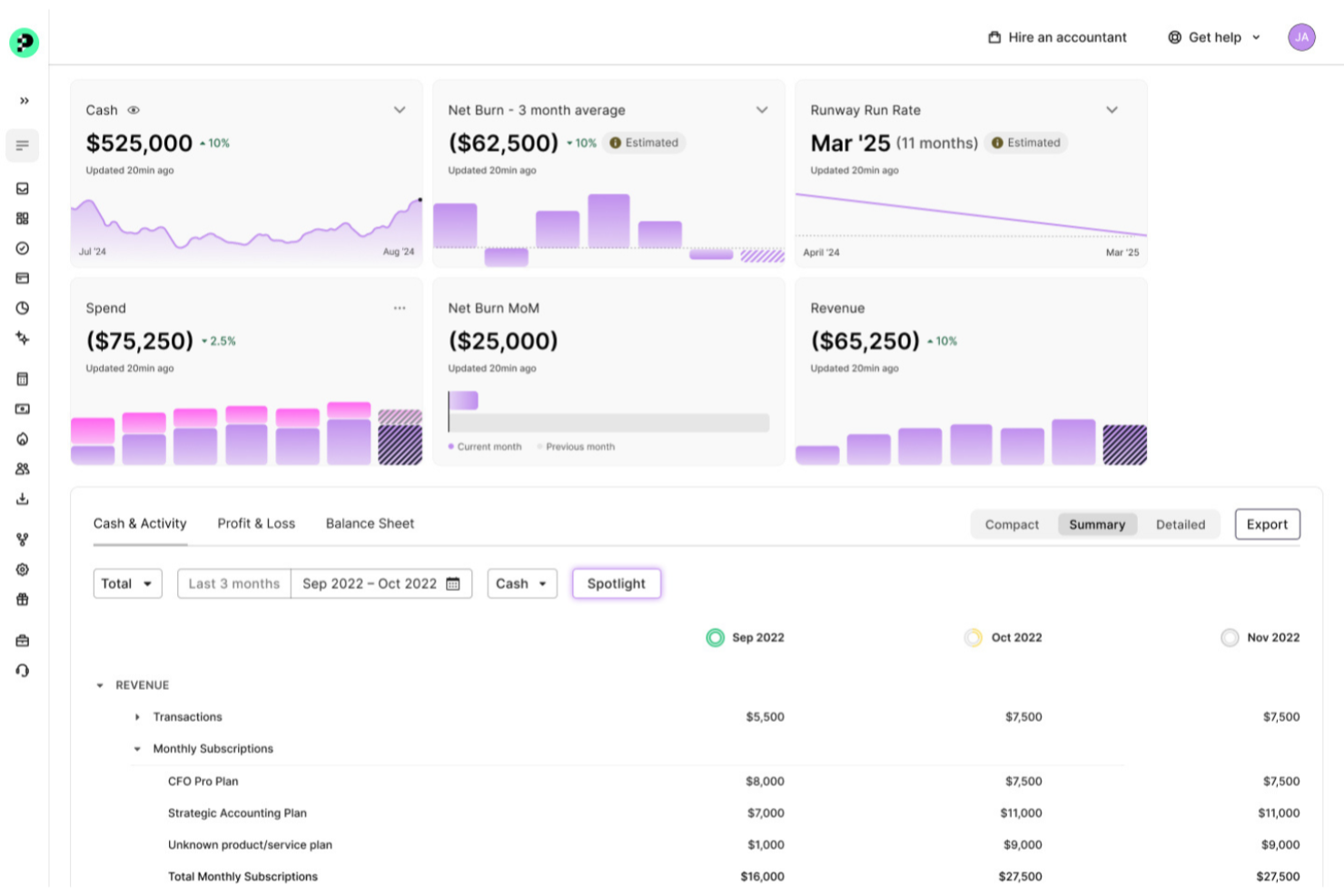Image resolution: width=1344 pixels, height=896 pixels.
Task: Click the green app logo
Action: click(x=24, y=42)
